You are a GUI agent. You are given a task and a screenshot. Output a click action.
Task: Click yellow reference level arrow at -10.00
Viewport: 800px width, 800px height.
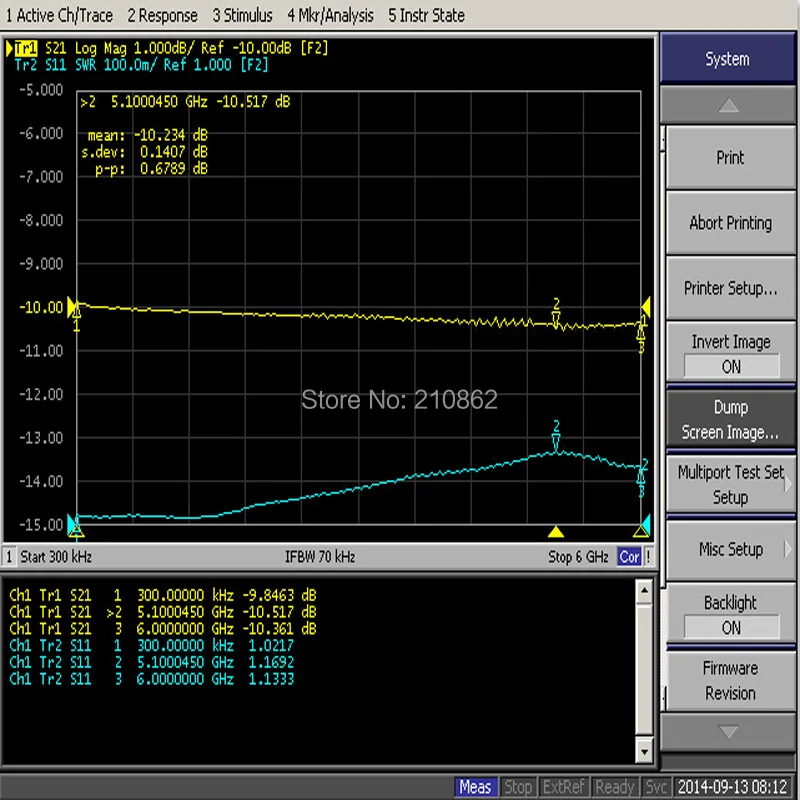pos(71,307)
